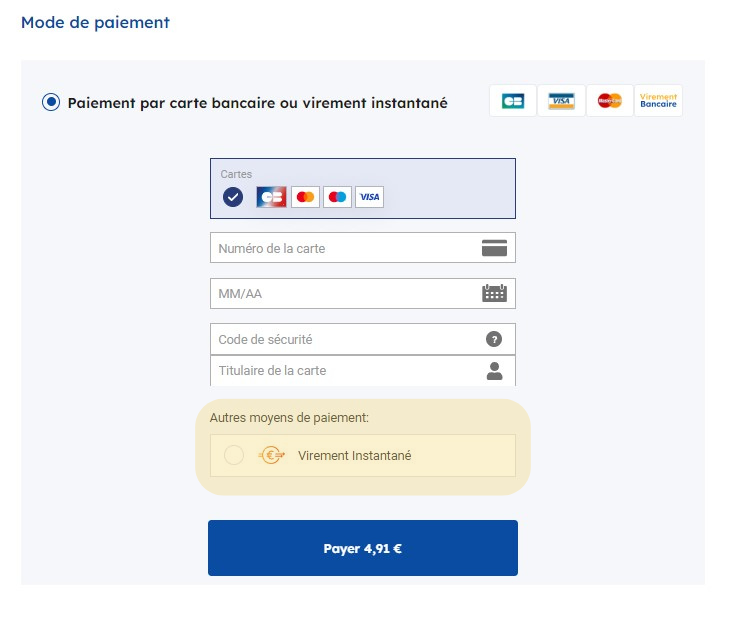
Task: Select the Virement Instantané radio button
Action: tap(234, 455)
